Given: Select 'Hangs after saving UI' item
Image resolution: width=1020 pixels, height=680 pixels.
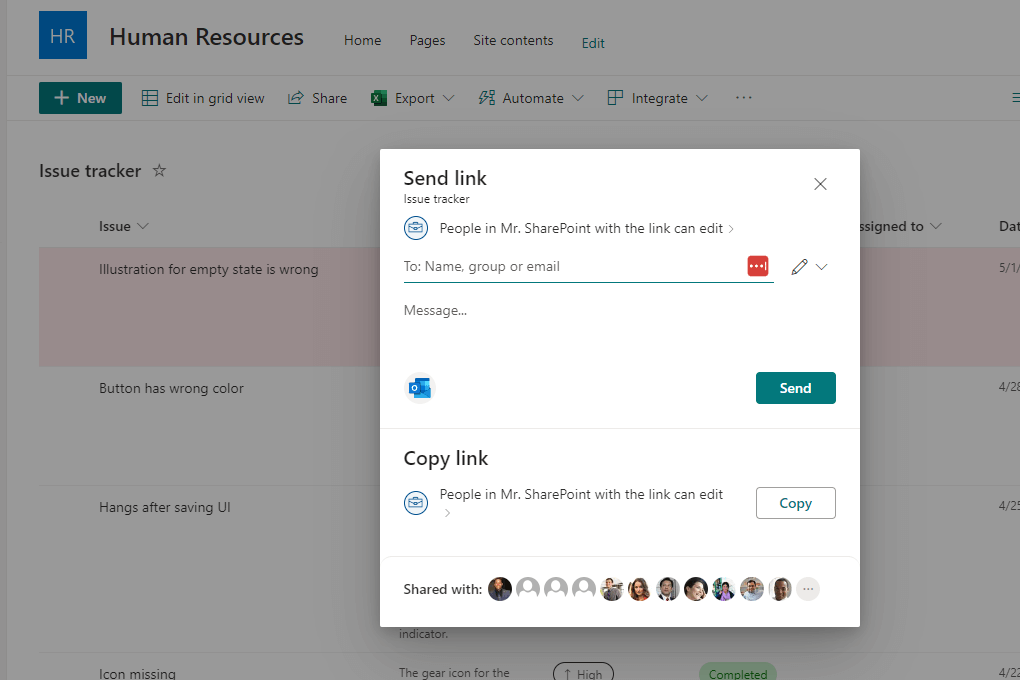Looking at the screenshot, I should [x=165, y=508].
